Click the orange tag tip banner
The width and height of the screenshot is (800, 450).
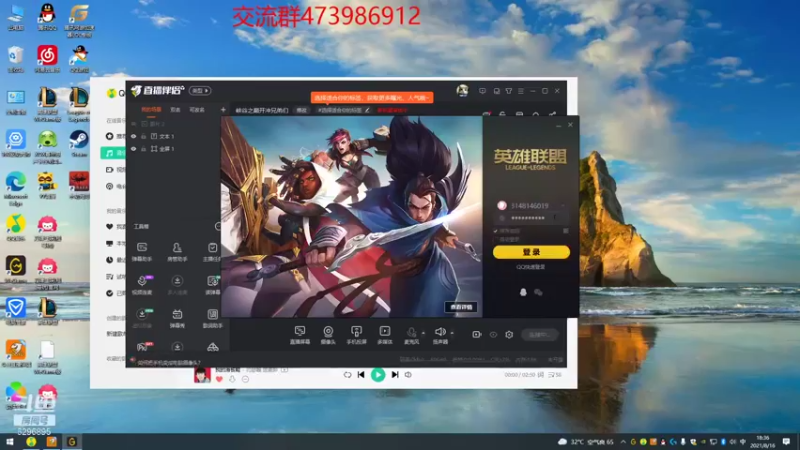372,97
